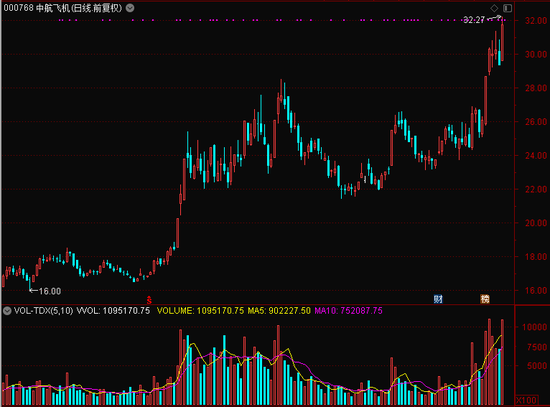Click the 26.00 price axis label
Screen dimensions: 550x407
pyautogui.click(x=536, y=122)
